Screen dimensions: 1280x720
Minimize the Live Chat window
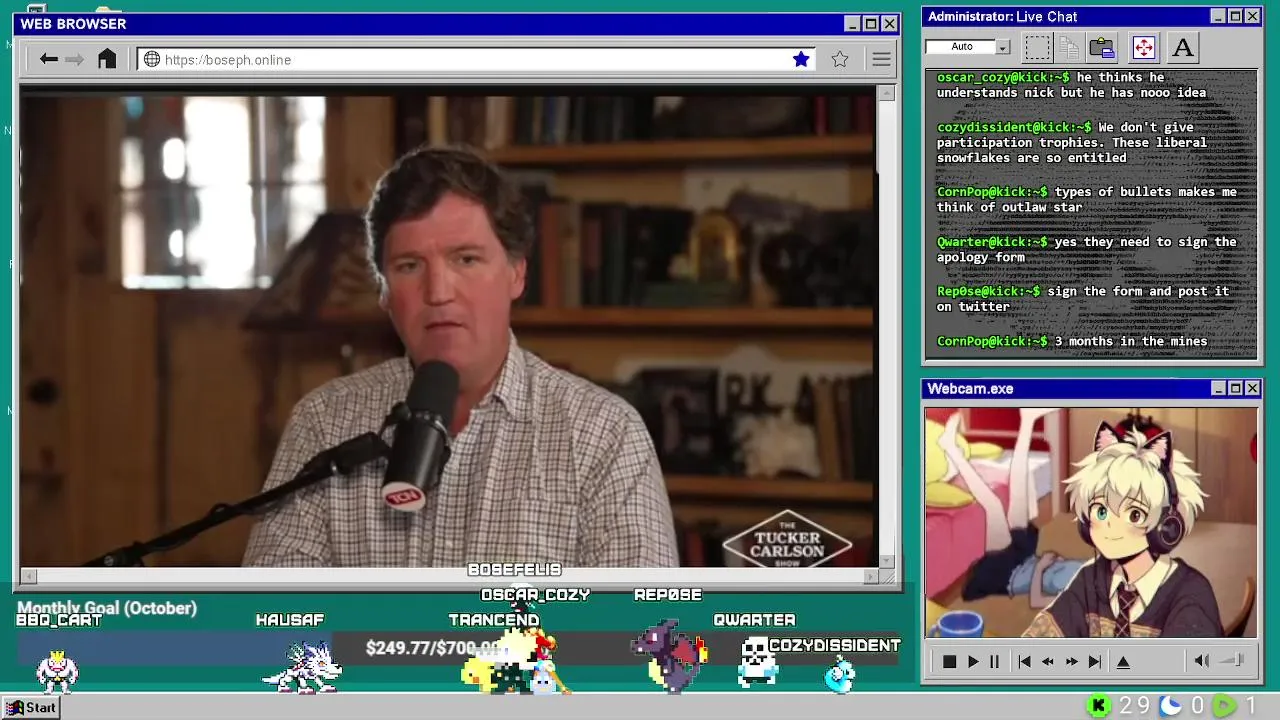[1217, 16]
